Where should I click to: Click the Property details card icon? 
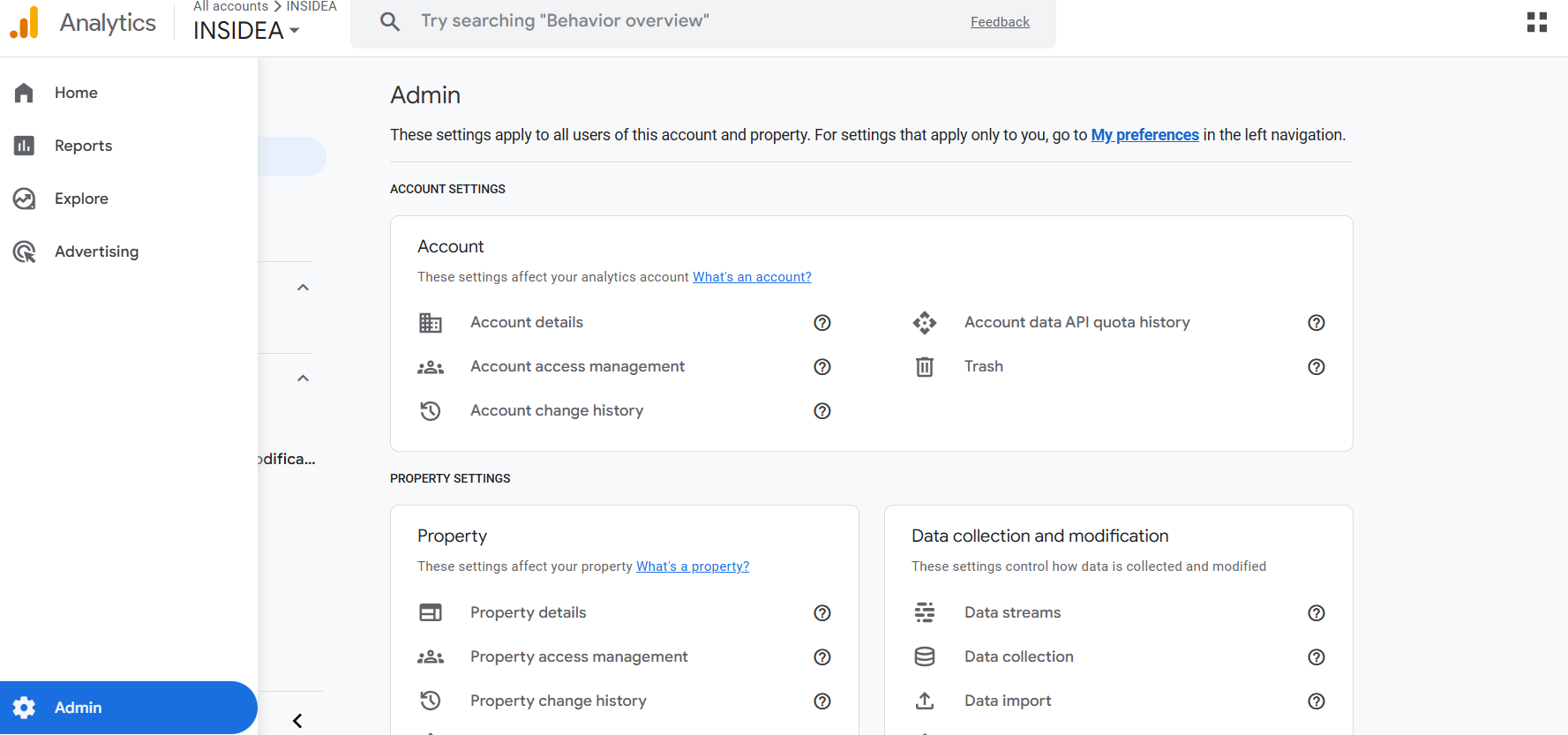click(431, 612)
